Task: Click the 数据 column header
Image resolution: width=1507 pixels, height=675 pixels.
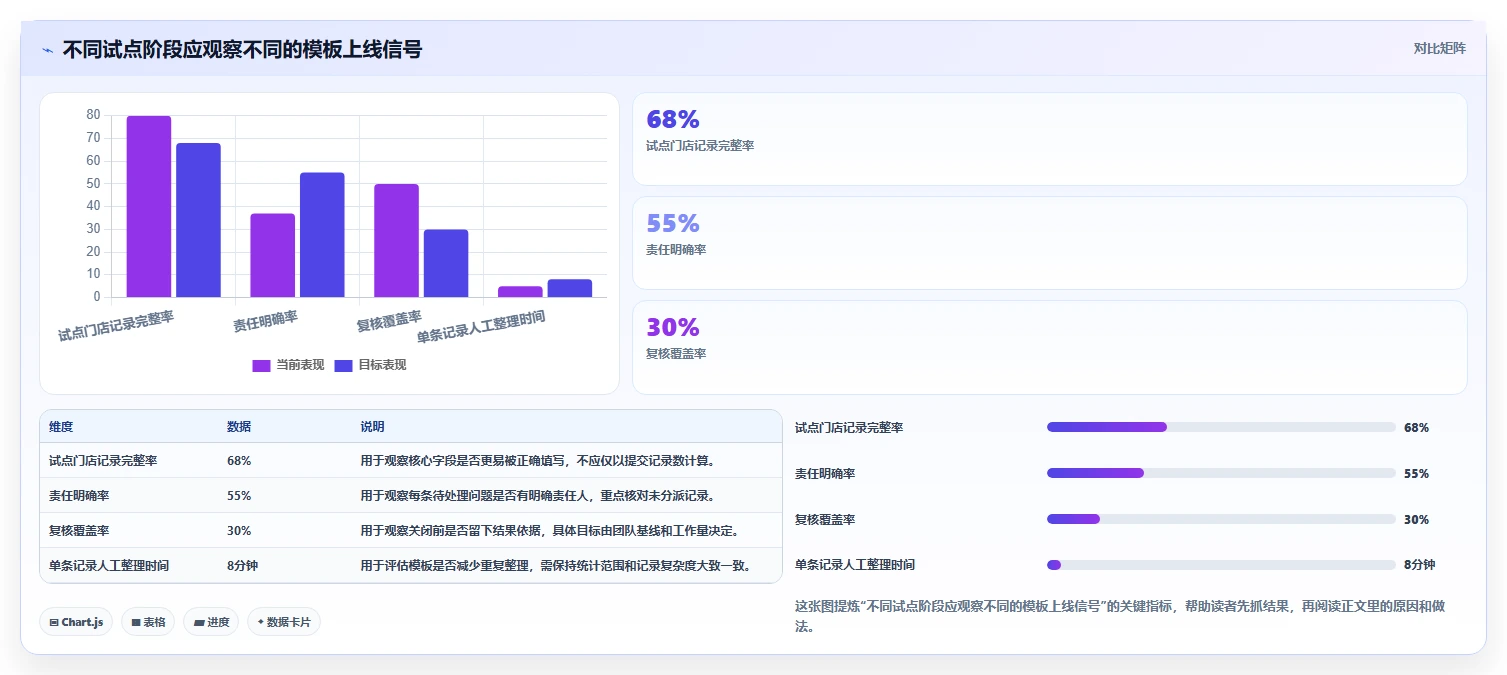Action: 239,427
